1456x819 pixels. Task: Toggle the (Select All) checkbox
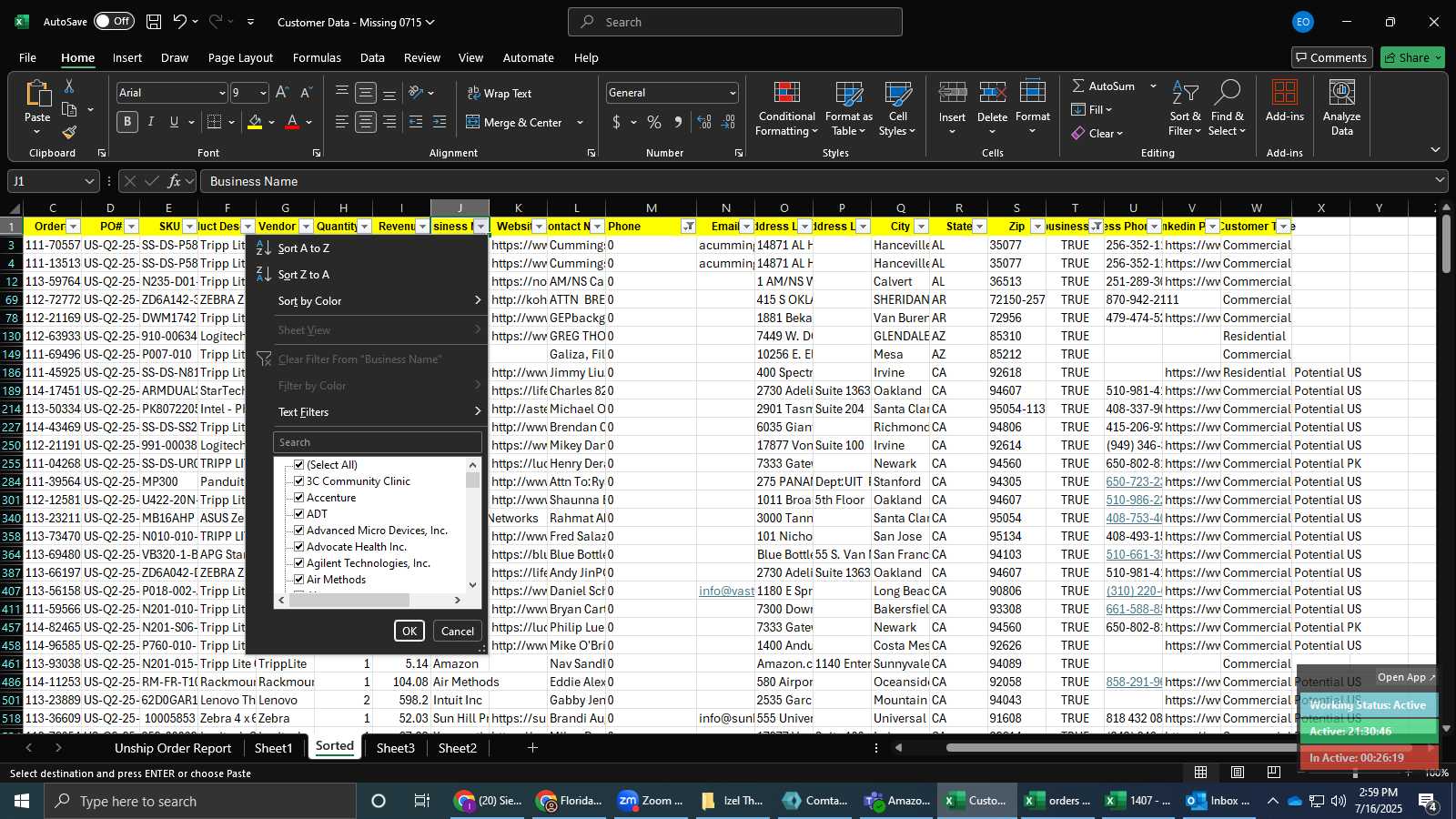298,465
